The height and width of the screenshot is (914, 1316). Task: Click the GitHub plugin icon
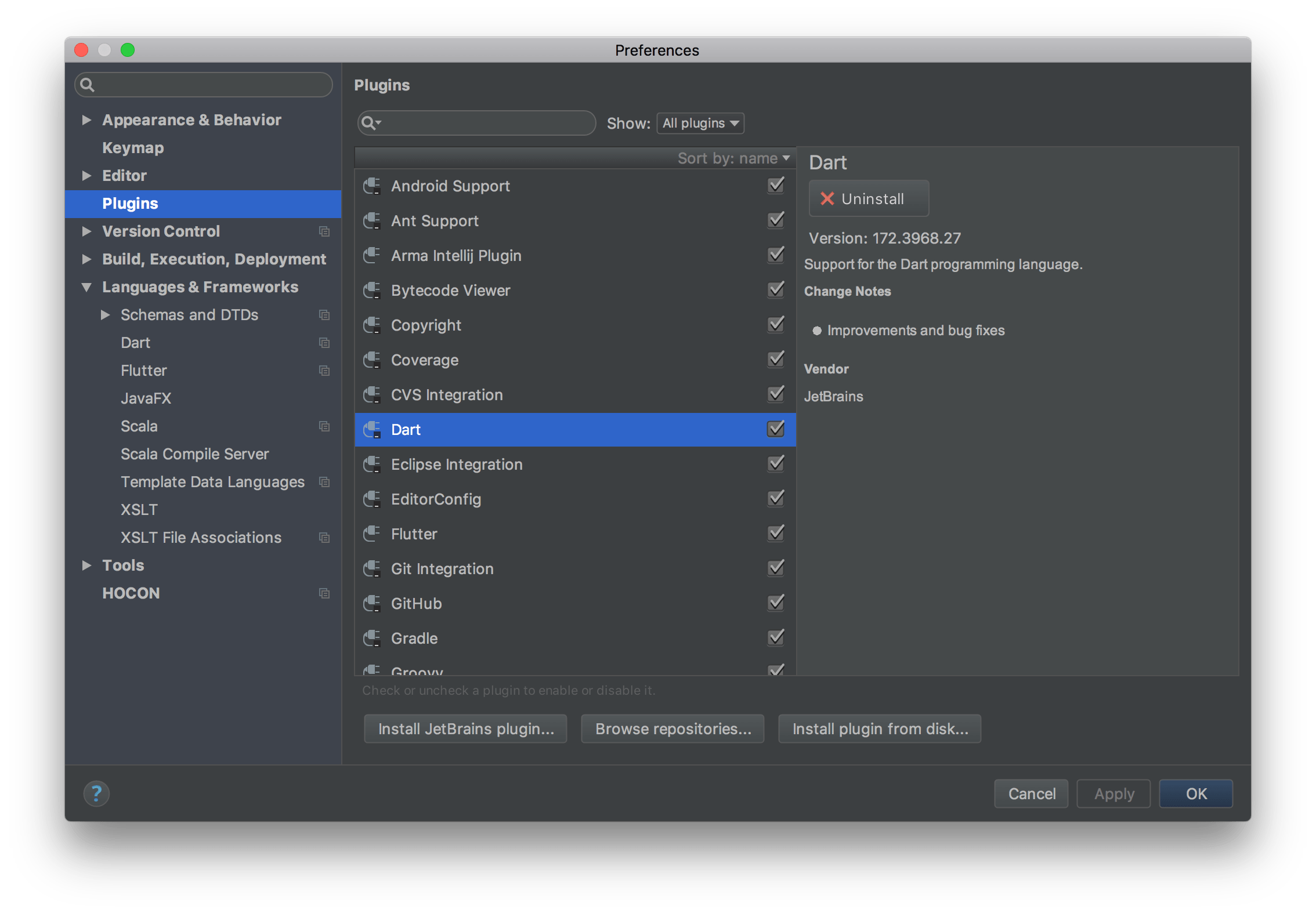pos(372,604)
